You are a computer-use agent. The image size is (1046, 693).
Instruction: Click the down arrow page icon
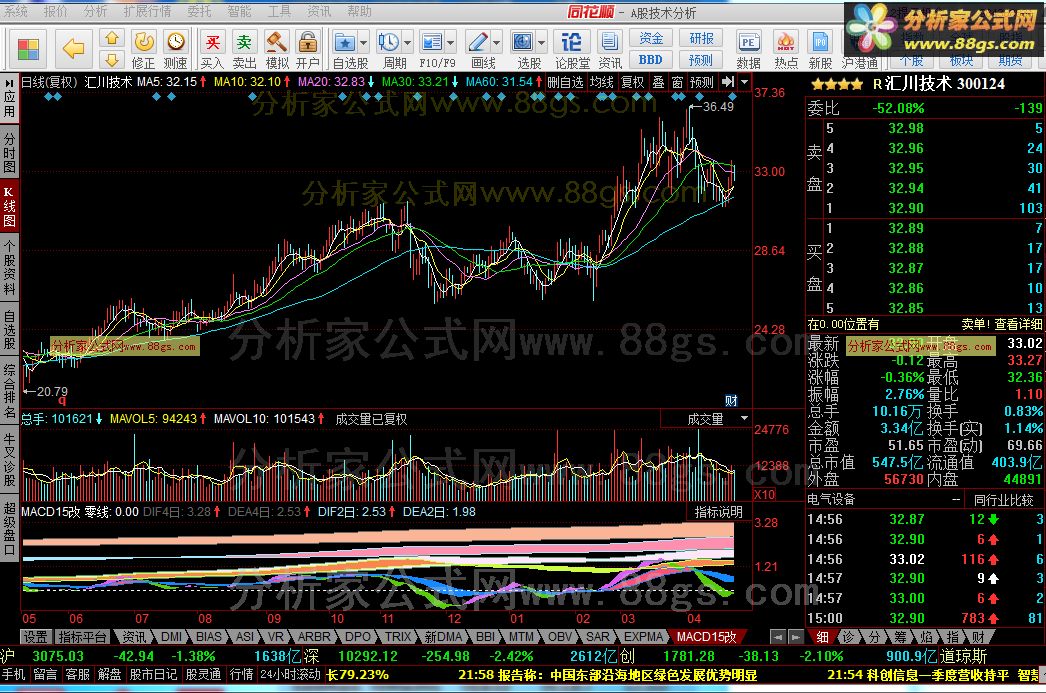(112, 60)
